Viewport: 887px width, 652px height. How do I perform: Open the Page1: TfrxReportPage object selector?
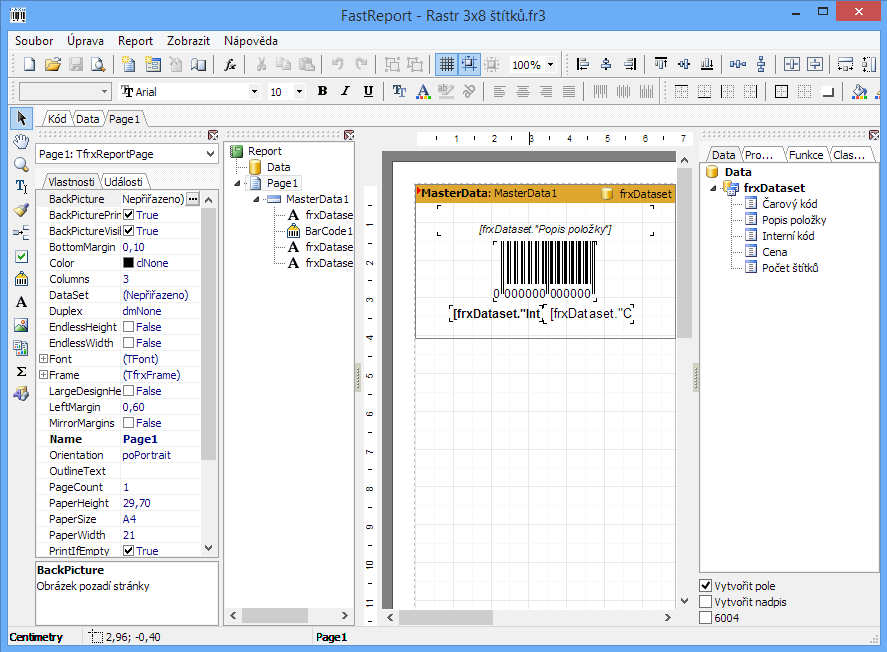tap(127, 154)
